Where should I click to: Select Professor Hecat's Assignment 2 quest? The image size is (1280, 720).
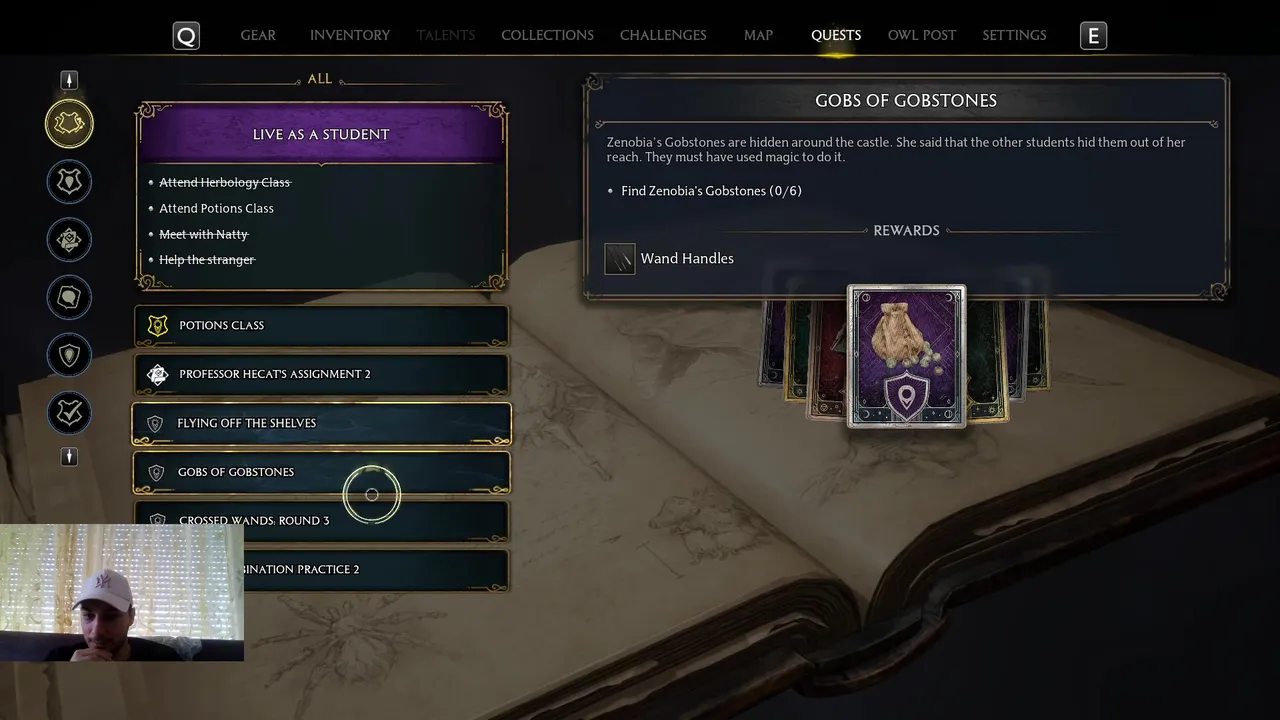321,375
